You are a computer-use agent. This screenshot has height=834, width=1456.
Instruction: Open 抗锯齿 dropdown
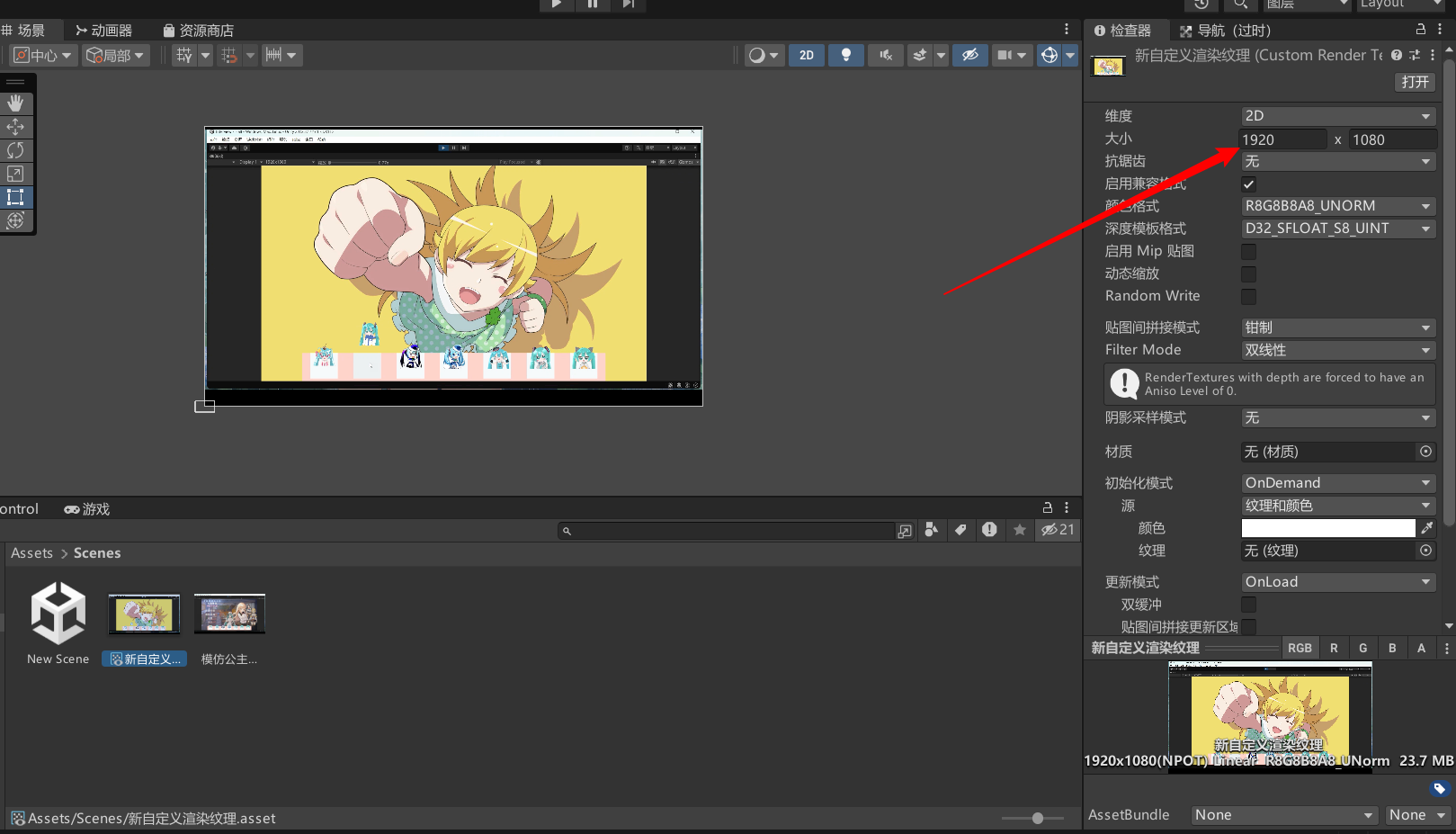(1338, 161)
